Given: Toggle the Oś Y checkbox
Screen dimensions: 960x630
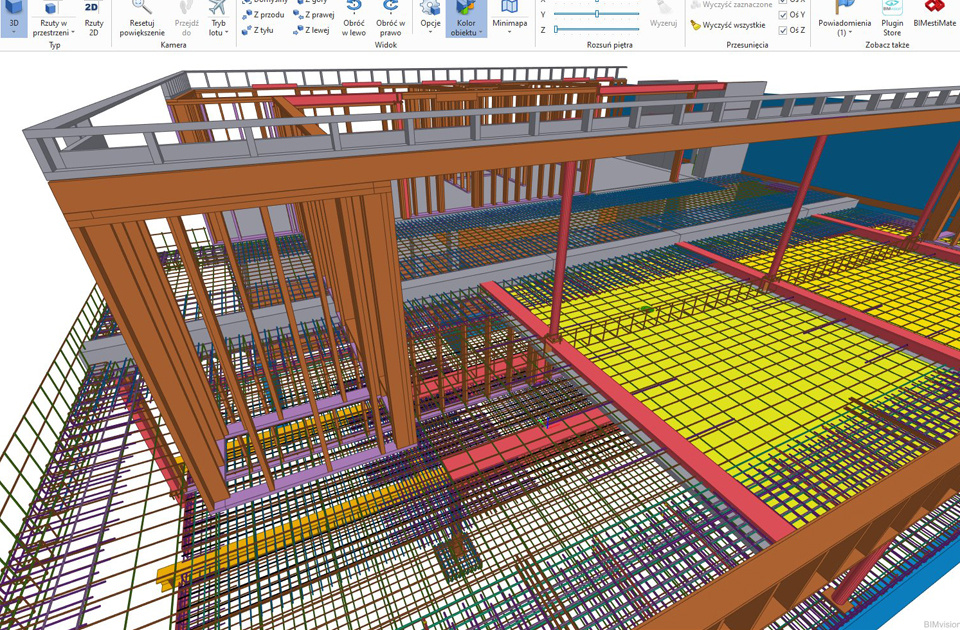Looking at the screenshot, I should pos(783,15).
